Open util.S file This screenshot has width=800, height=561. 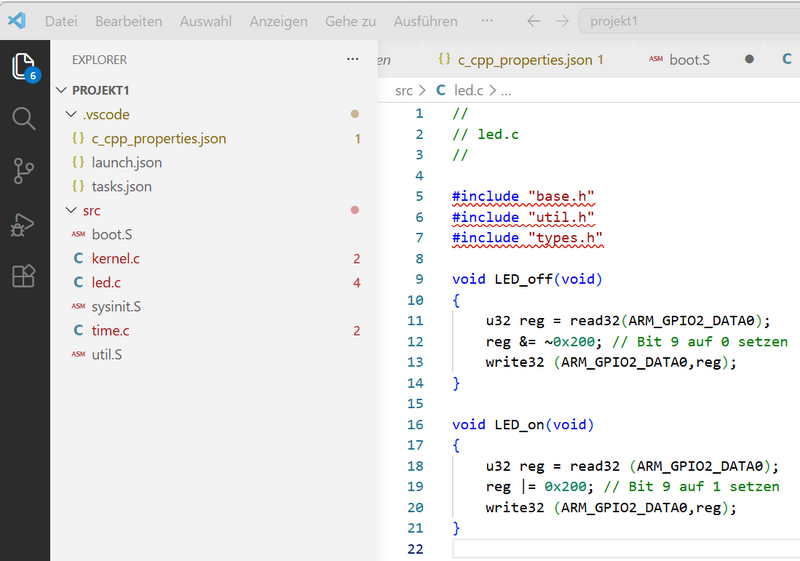[107, 354]
